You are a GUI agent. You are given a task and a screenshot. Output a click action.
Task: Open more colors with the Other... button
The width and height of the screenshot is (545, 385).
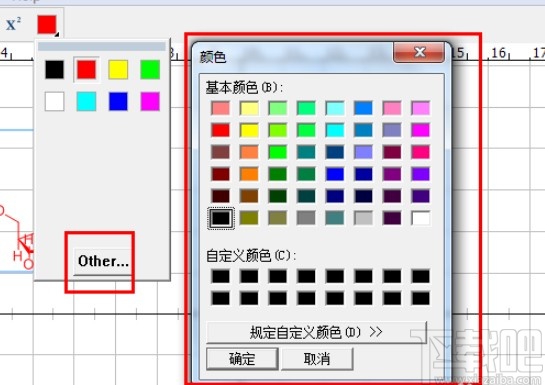point(103,261)
